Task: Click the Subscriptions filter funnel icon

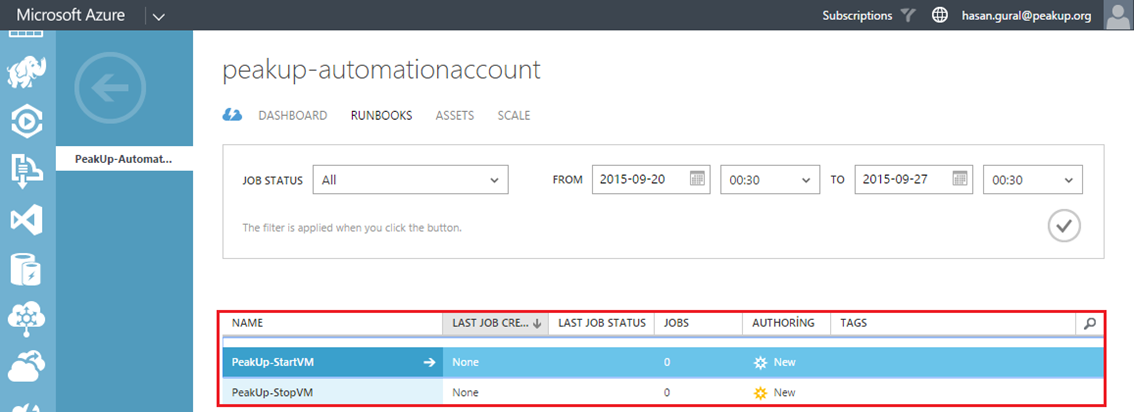Action: click(x=908, y=16)
